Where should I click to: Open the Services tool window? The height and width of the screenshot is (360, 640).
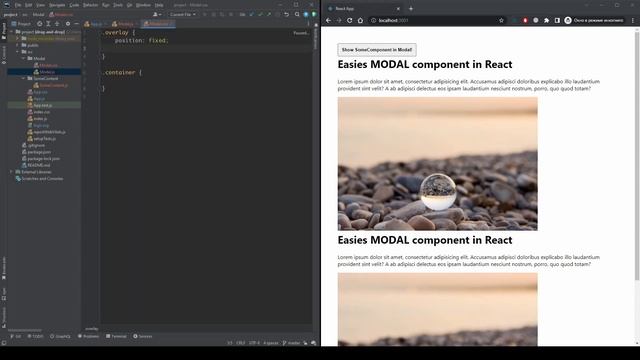pos(143,336)
